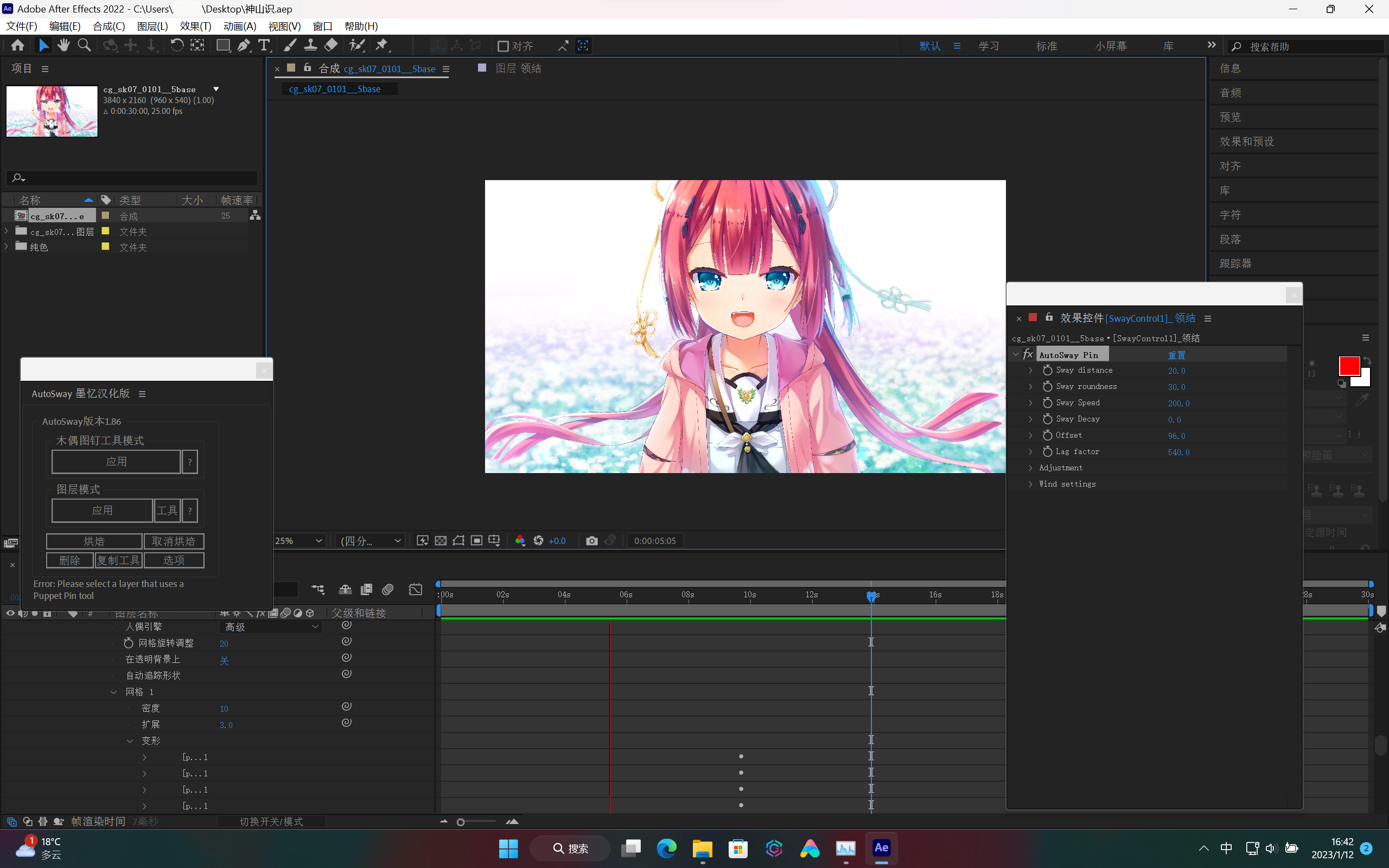Viewport: 1389px width, 868px height.
Task: Switch to the 学习 workspace
Action: (x=989, y=46)
